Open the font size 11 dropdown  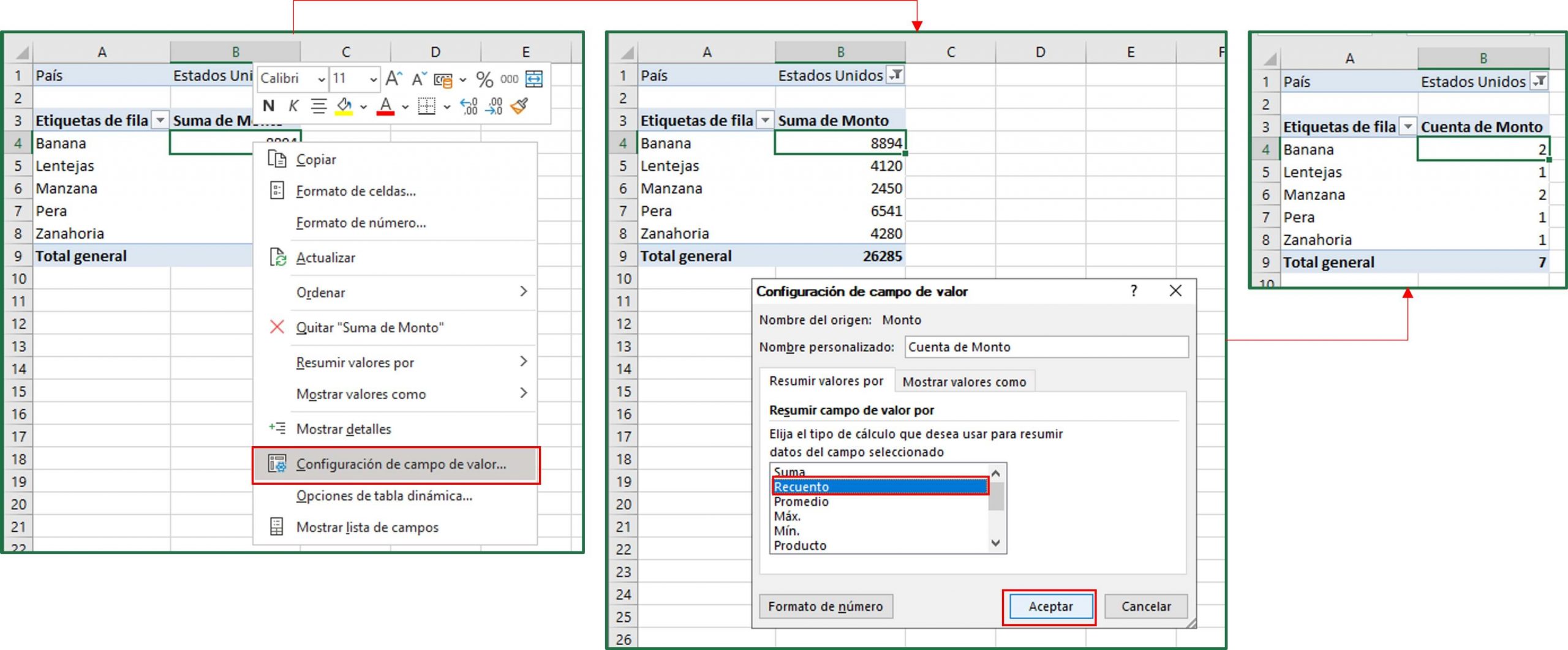[374, 79]
